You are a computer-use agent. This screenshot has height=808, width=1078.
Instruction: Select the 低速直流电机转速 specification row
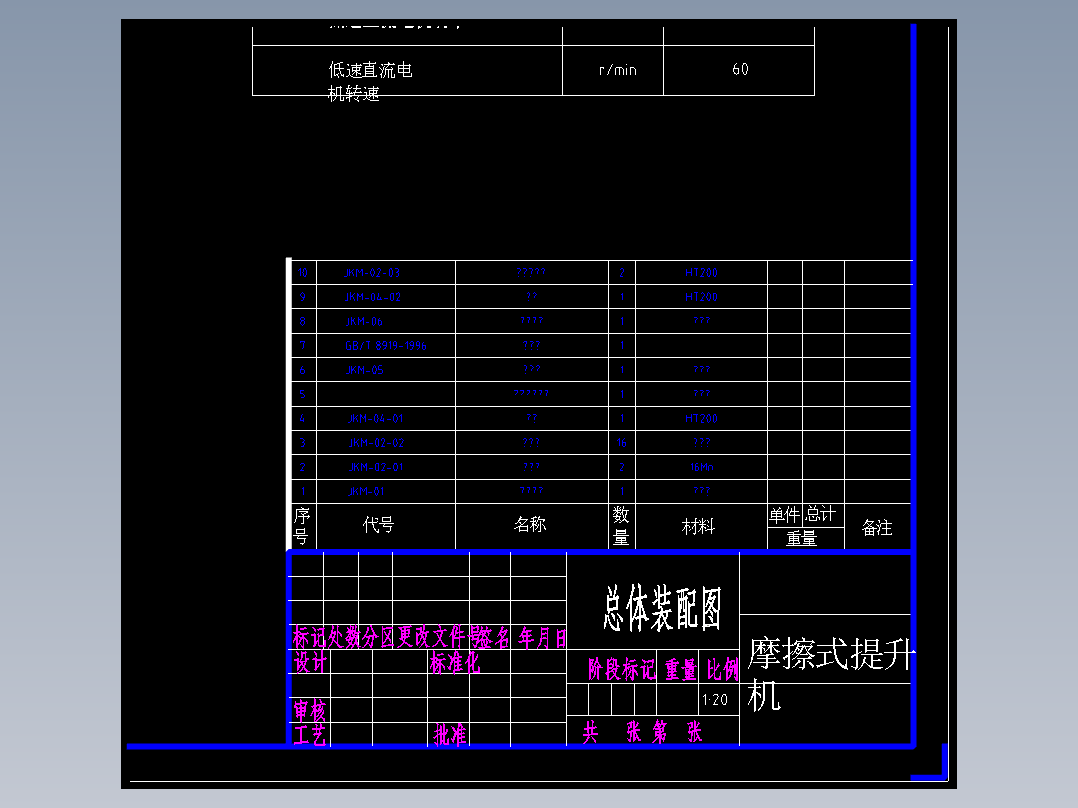coord(371,80)
